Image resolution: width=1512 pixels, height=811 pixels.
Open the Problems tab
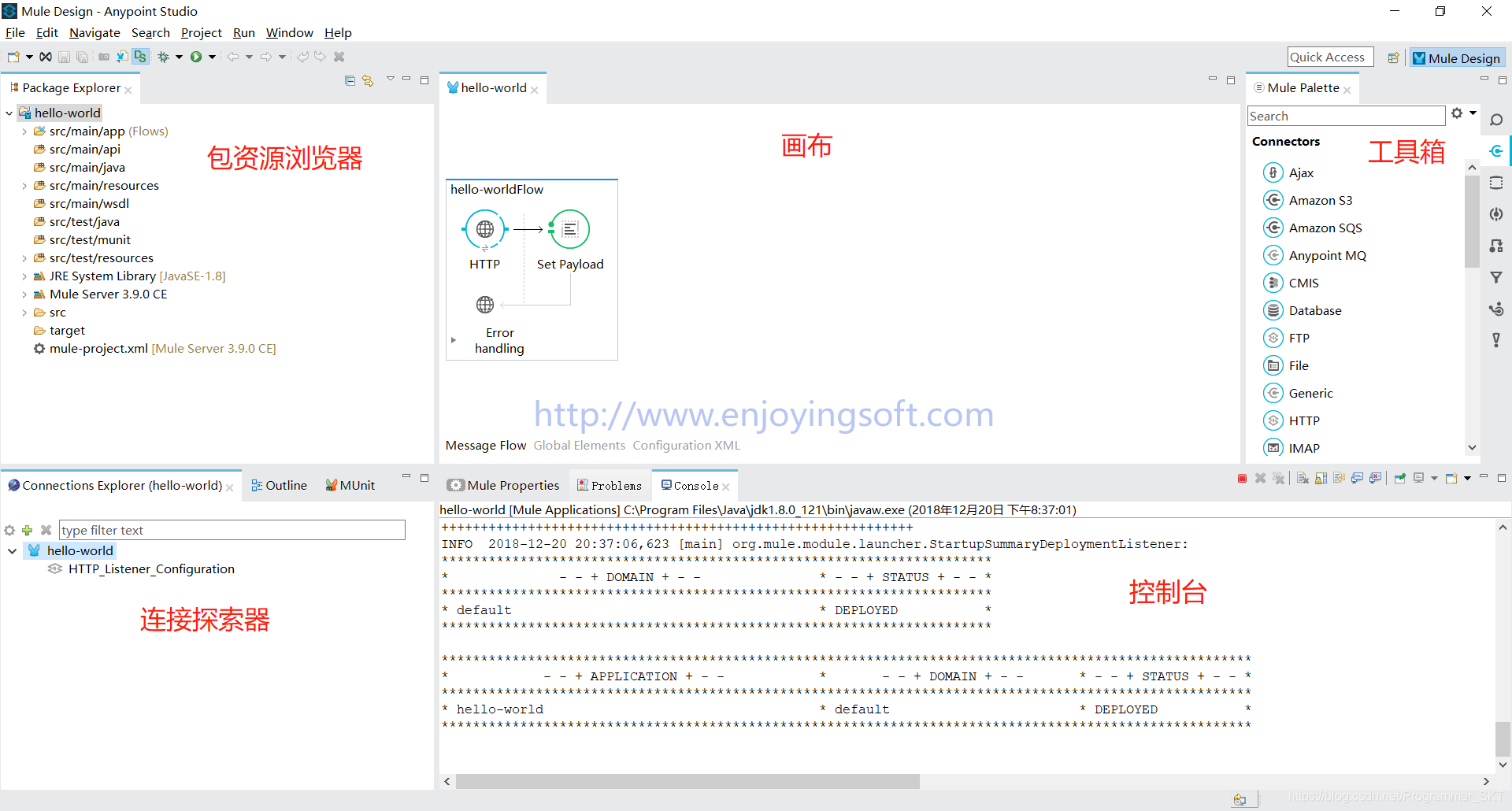610,486
